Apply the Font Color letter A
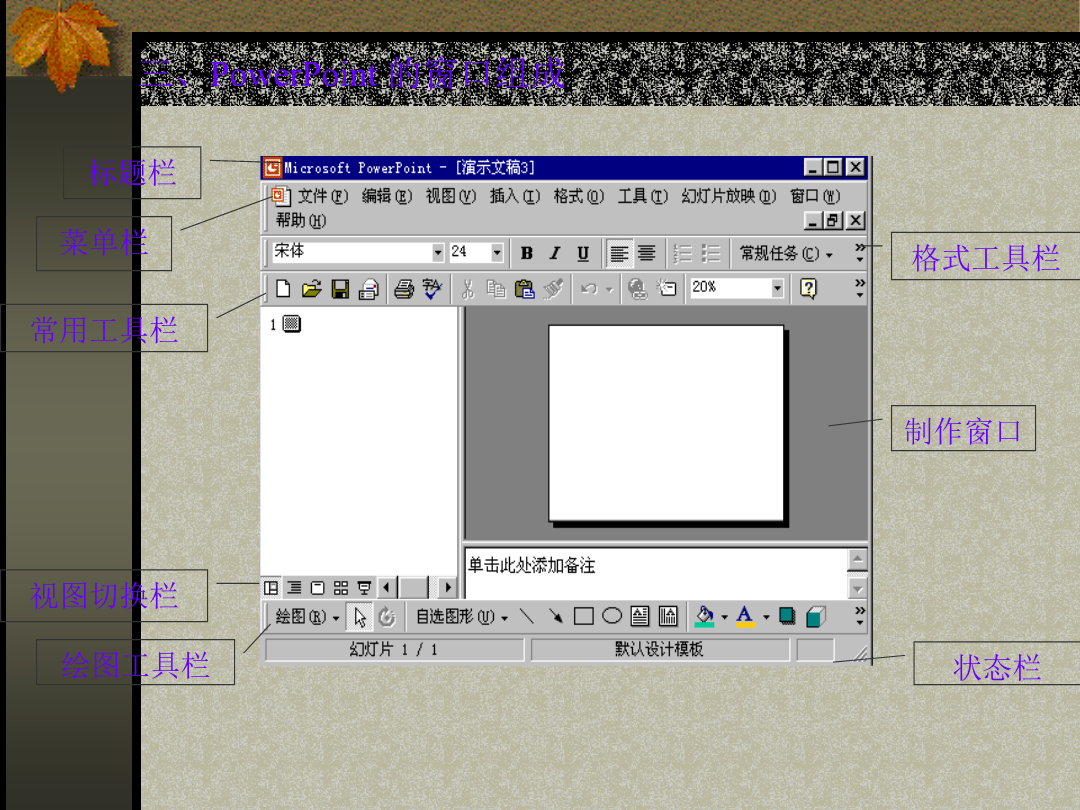Screen dimensions: 1080x810 pyautogui.click(x=745, y=616)
